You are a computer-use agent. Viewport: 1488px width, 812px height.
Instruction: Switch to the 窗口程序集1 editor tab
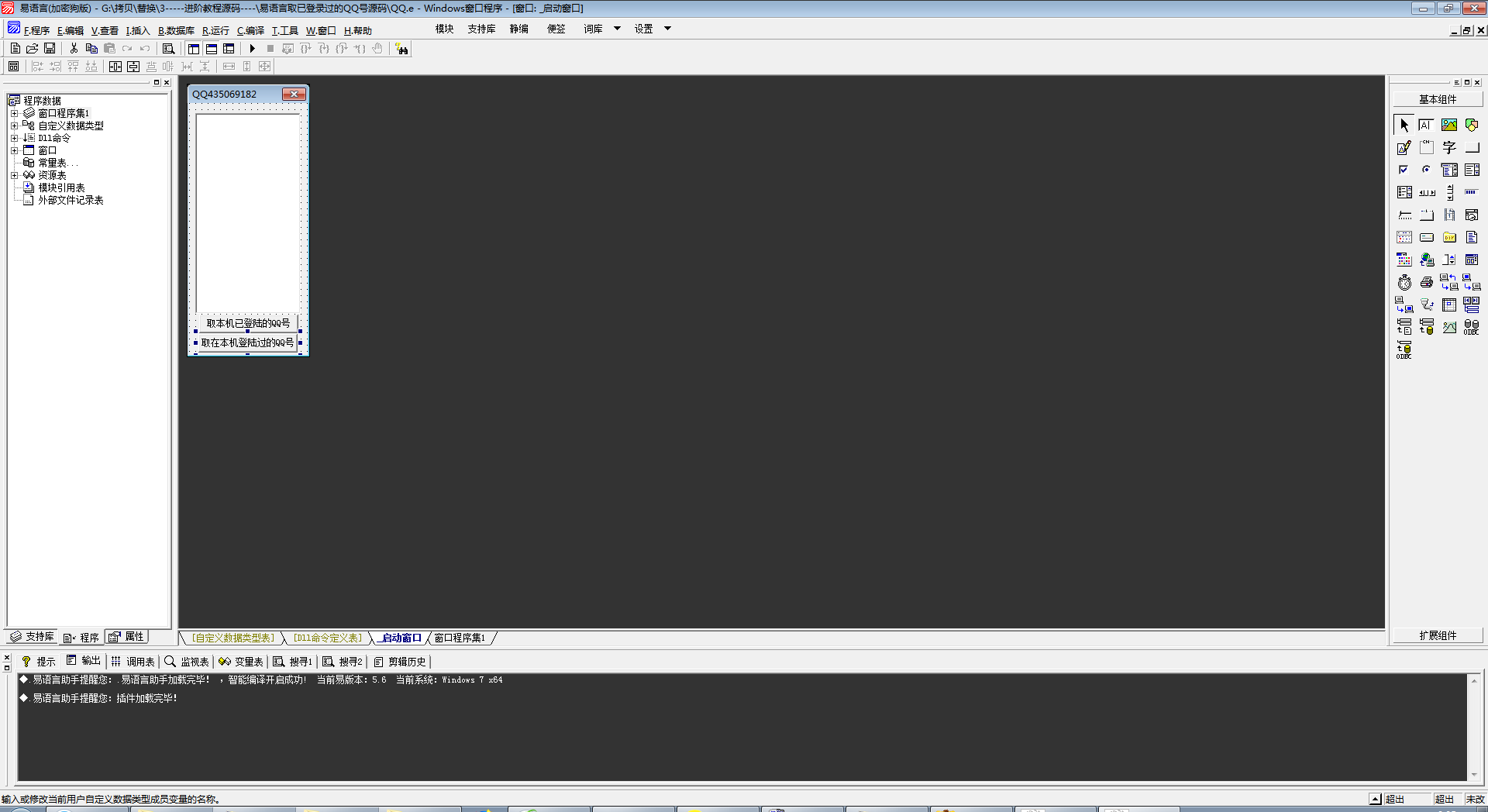click(460, 638)
